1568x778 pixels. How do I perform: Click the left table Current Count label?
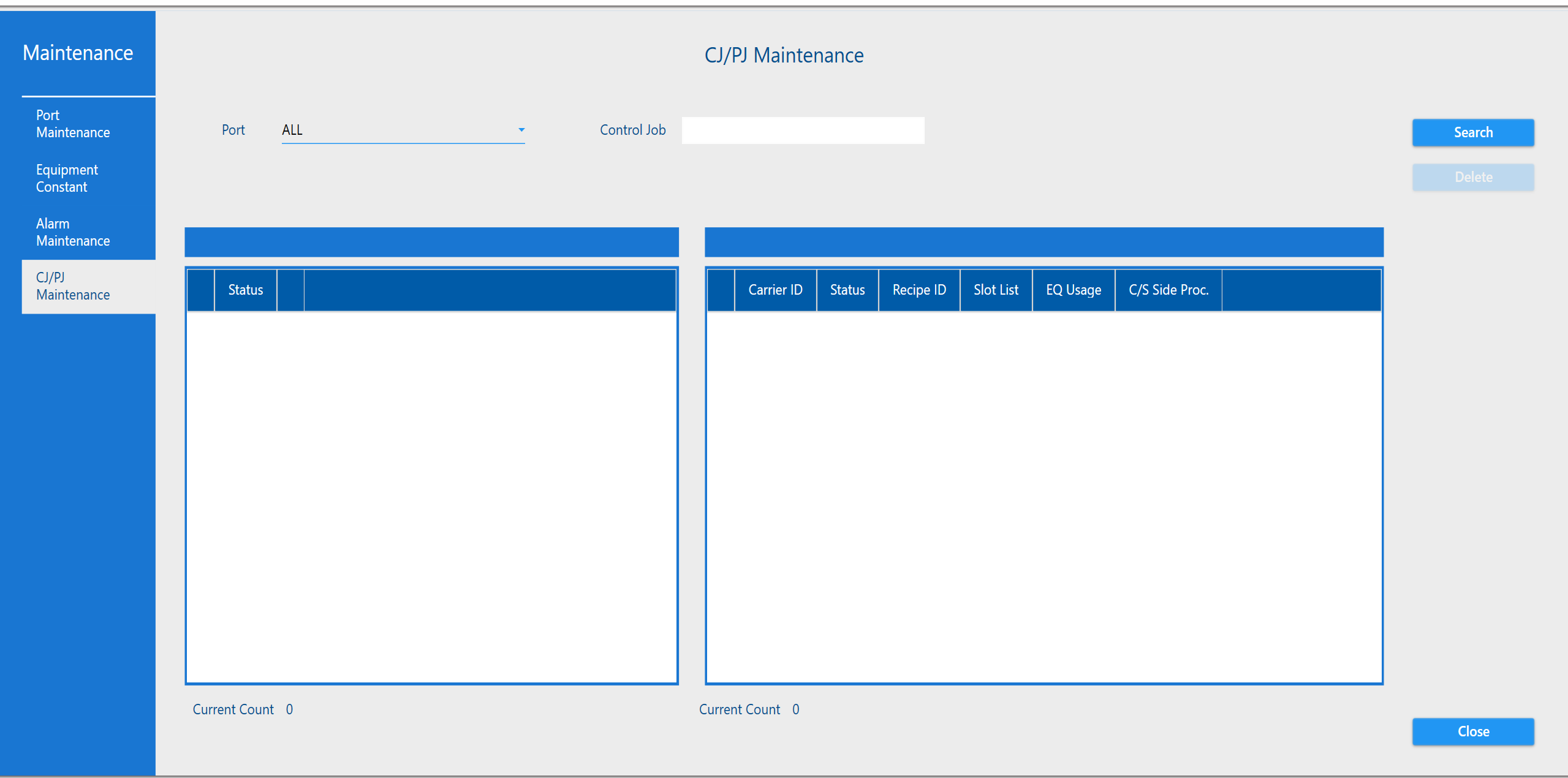pos(233,709)
